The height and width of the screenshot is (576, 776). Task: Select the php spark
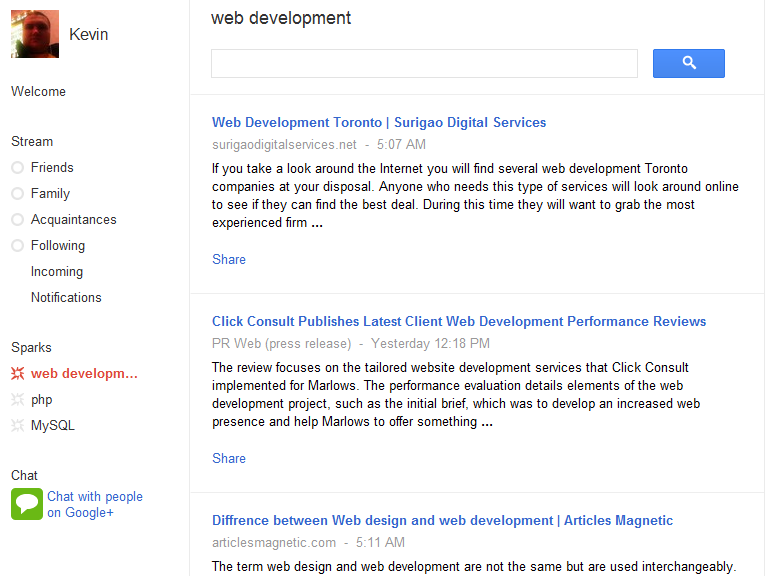[x=42, y=399]
